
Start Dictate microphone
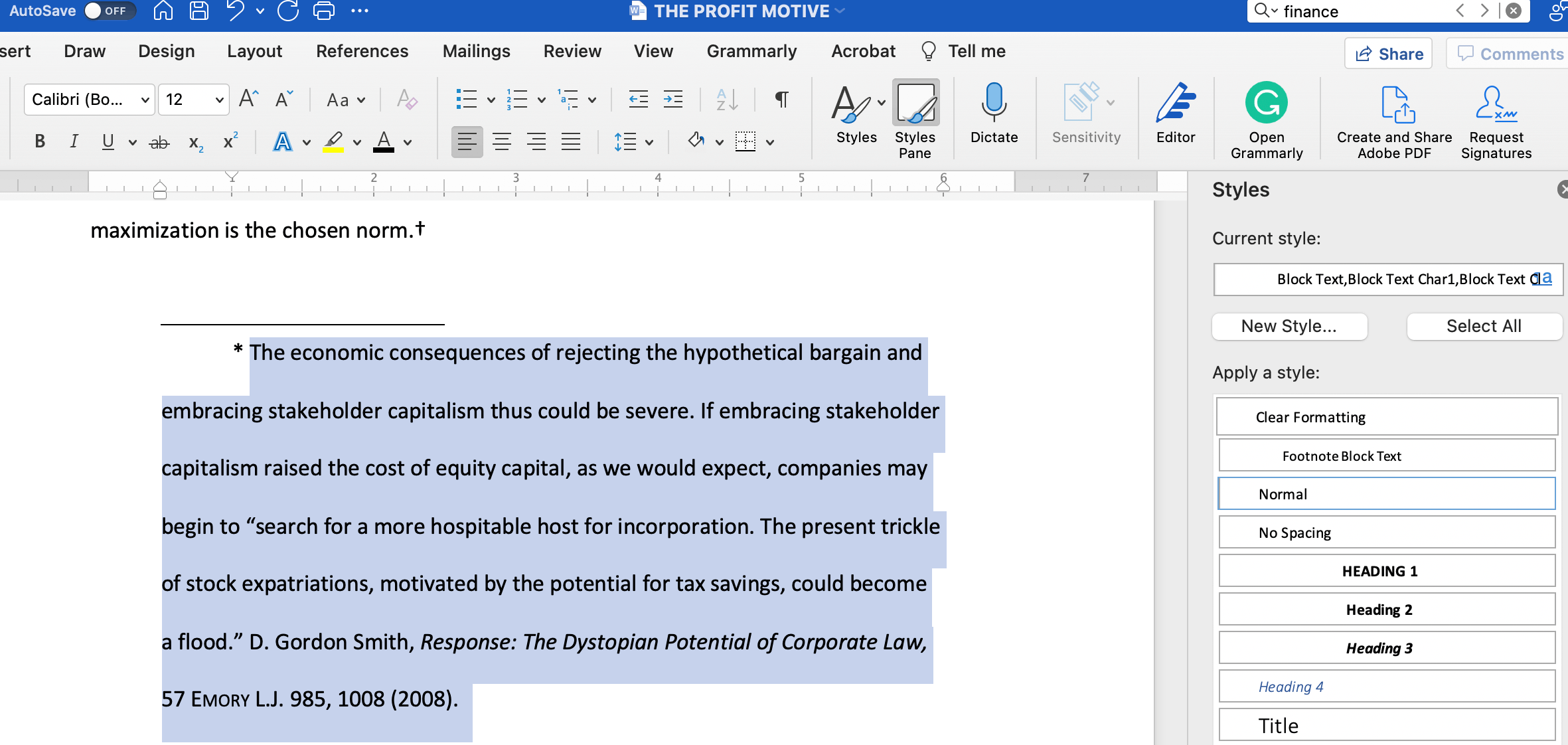994,114
